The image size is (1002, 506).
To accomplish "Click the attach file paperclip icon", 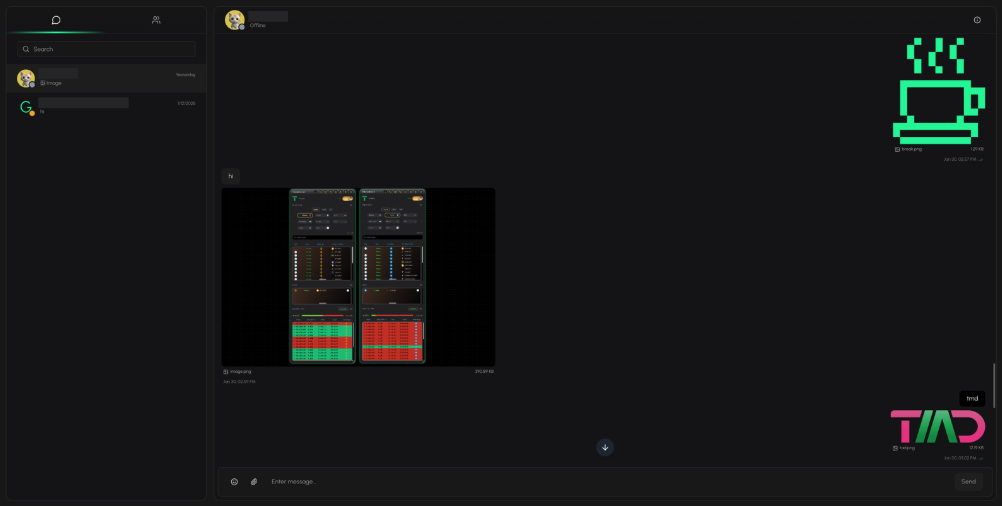I will click(254, 482).
